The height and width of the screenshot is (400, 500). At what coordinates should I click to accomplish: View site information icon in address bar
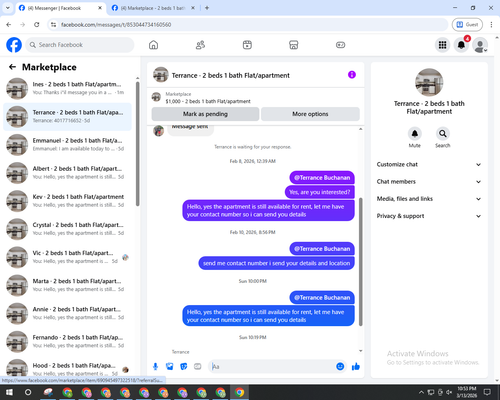pyautogui.click(x=53, y=25)
